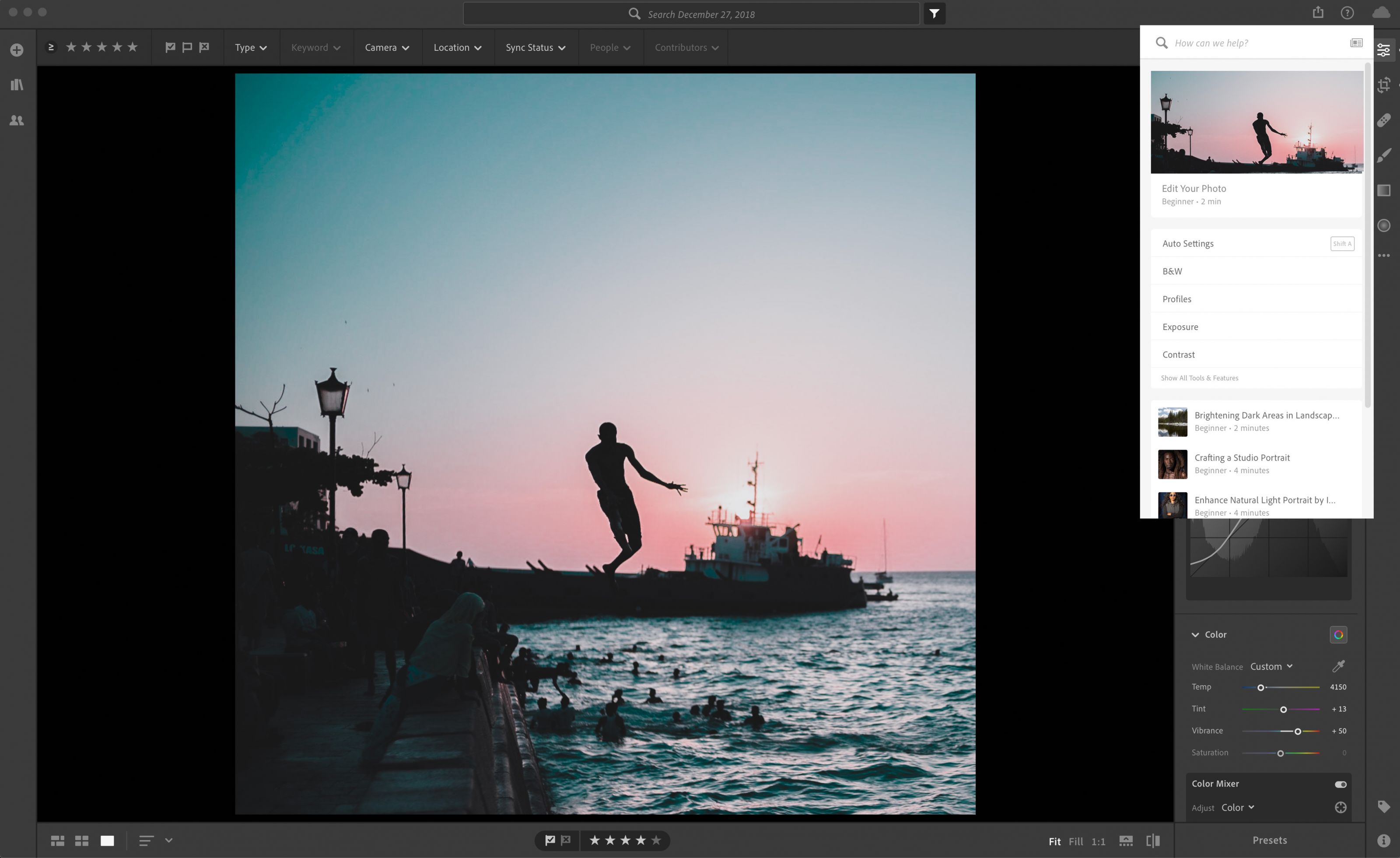
Task: Open the Adjust Color dropdown in Color Mixer
Action: [1238, 807]
